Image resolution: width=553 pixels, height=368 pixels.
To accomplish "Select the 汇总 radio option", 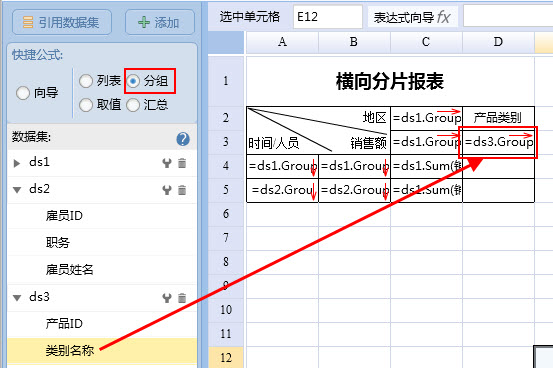I will [133, 105].
